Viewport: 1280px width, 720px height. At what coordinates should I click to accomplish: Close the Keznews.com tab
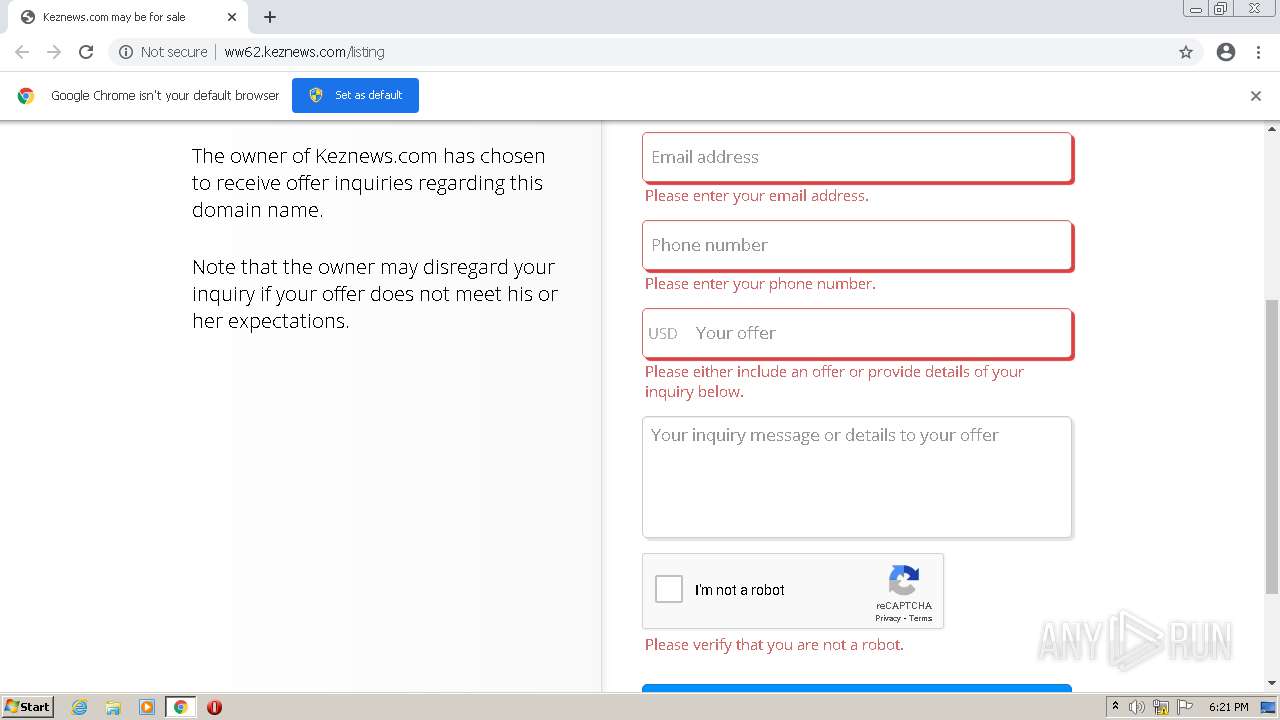(231, 17)
